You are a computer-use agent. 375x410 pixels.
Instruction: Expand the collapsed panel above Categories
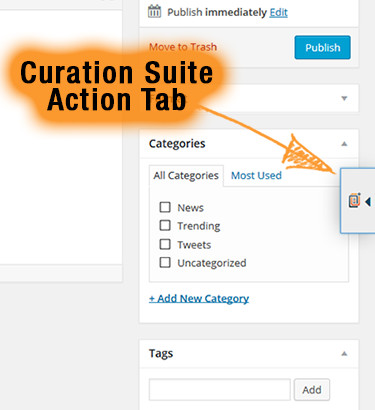point(344,98)
